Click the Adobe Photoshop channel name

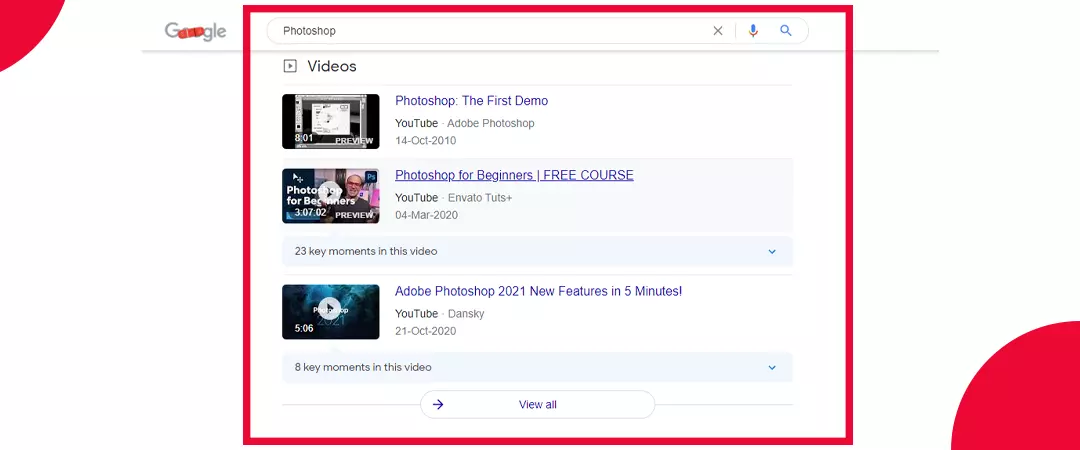tap(490, 123)
